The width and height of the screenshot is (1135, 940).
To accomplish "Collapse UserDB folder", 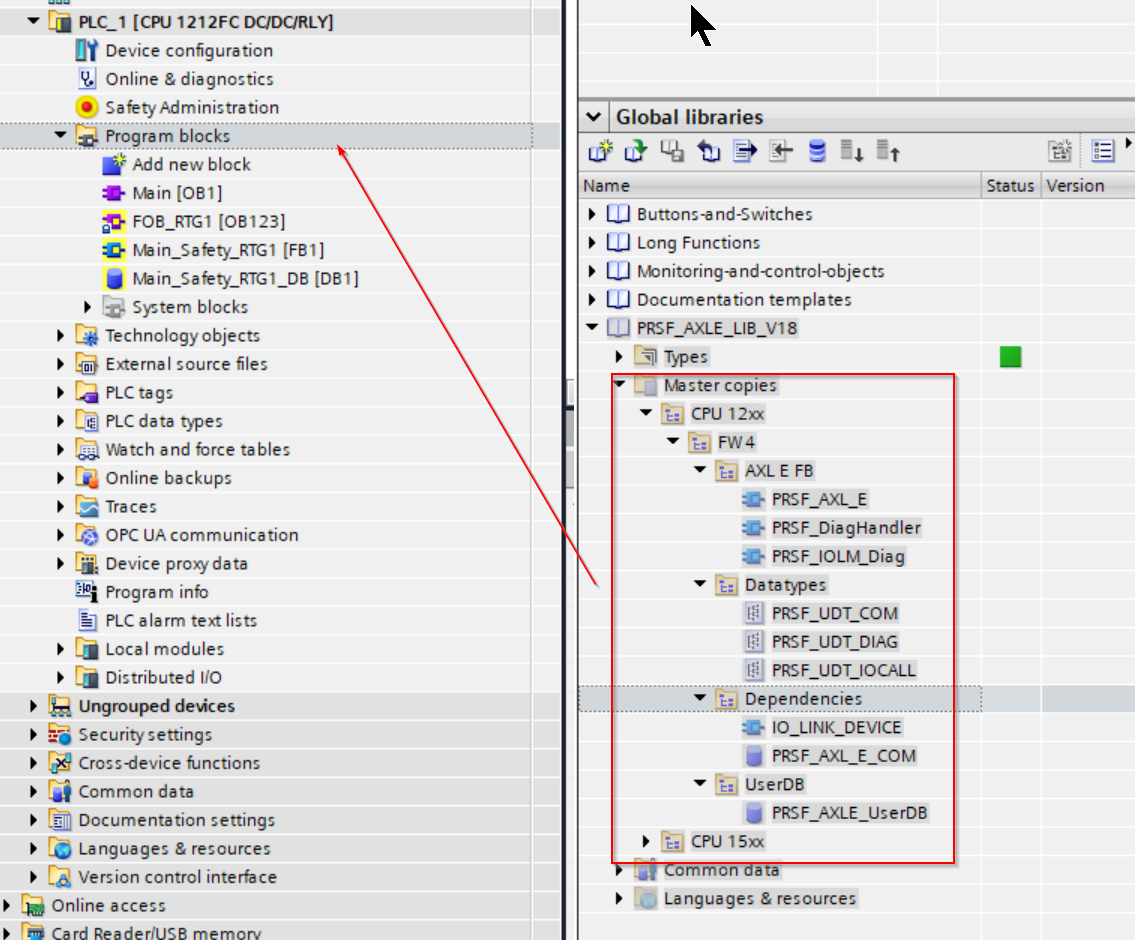I will pos(700,783).
